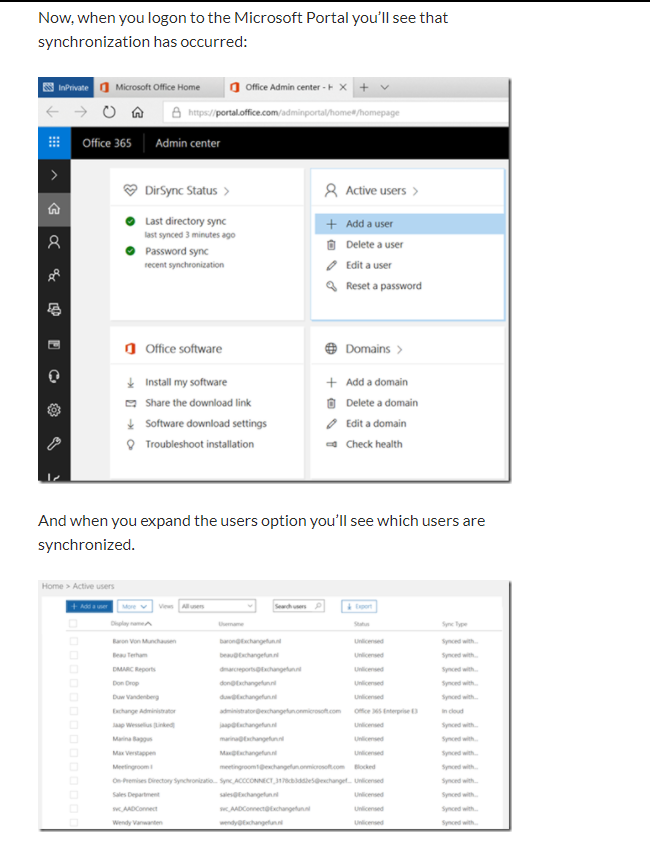Viewport: 650px width, 854px height.
Task: Refresh the portal page
Action: pyautogui.click(x=109, y=112)
